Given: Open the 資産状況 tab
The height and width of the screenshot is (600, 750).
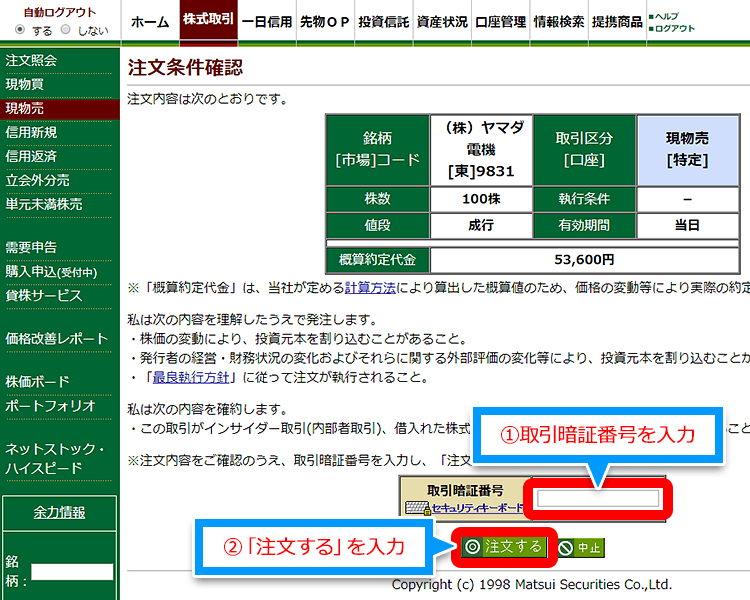Looking at the screenshot, I should pos(442,22).
